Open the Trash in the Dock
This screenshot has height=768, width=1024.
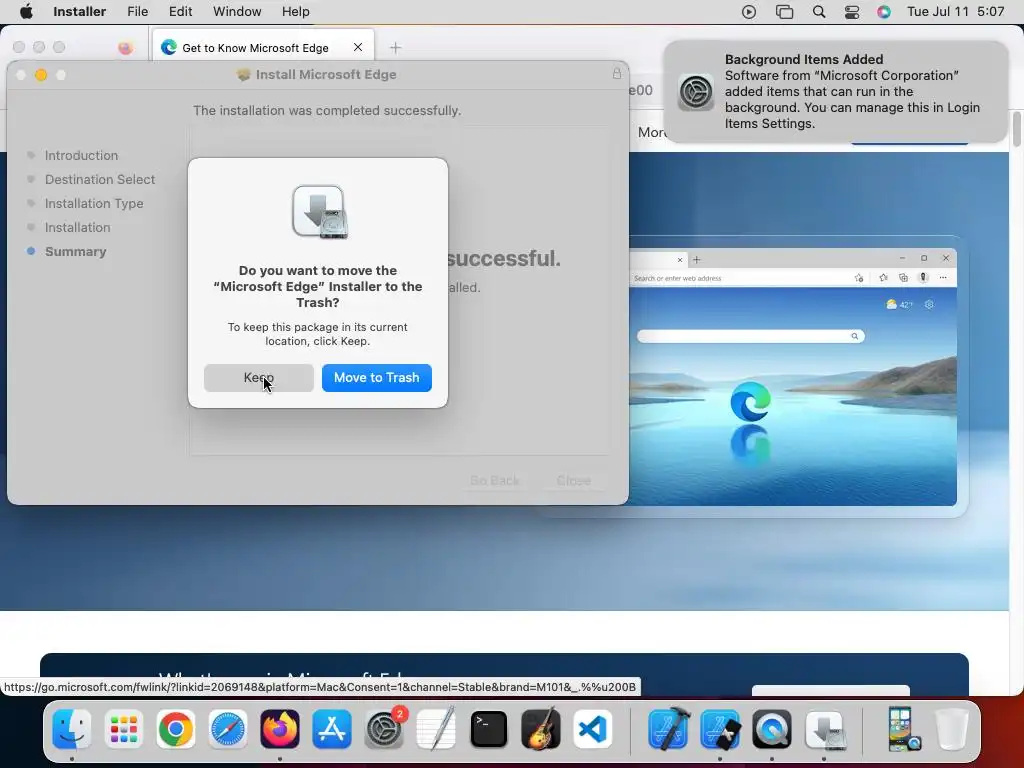[x=952, y=729]
